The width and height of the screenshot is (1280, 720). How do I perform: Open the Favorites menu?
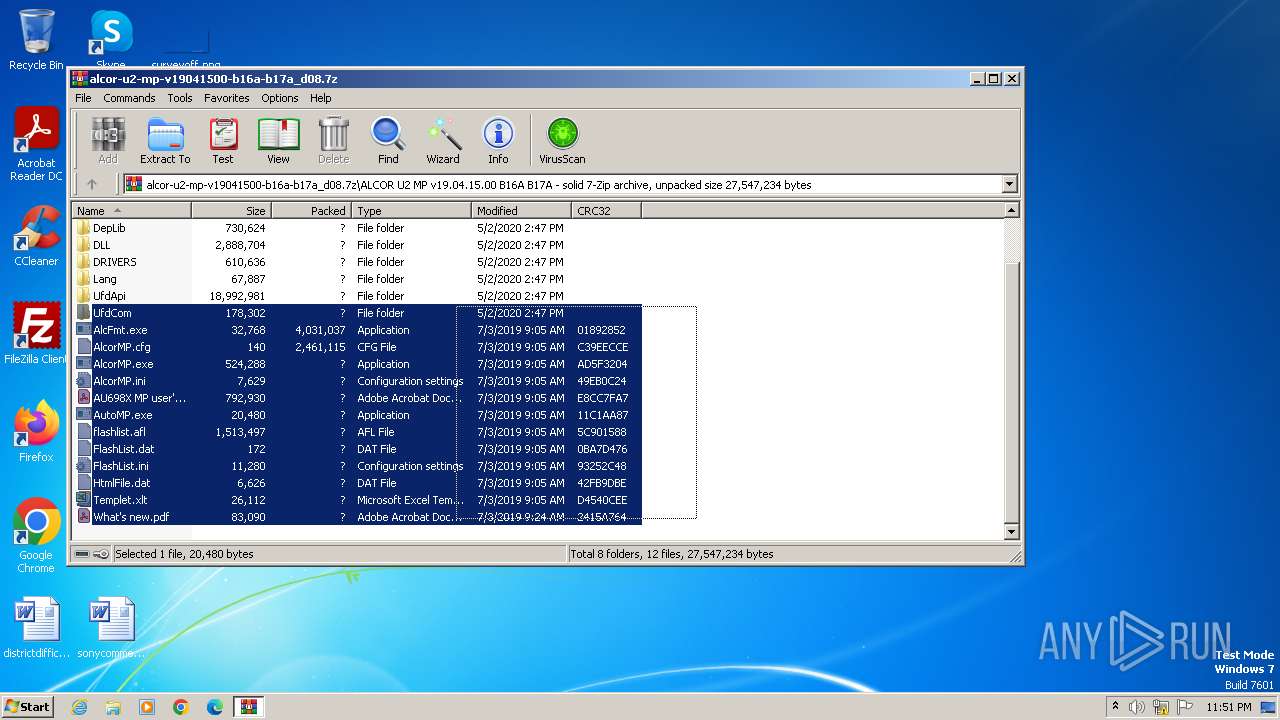(x=227, y=98)
